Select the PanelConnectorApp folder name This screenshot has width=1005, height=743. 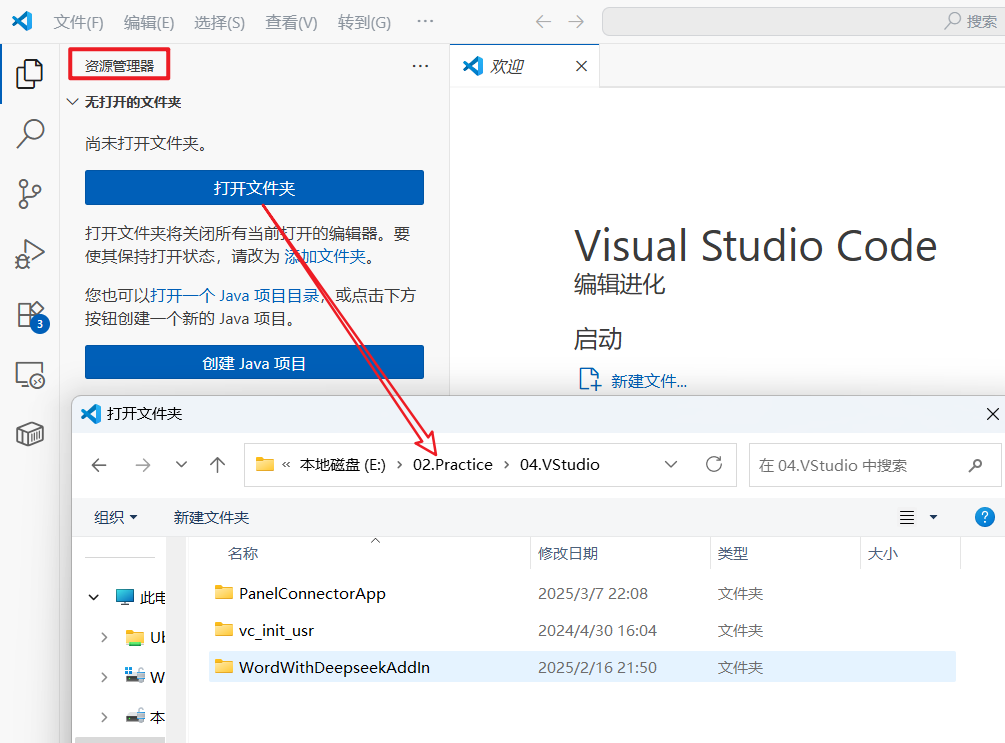(312, 594)
